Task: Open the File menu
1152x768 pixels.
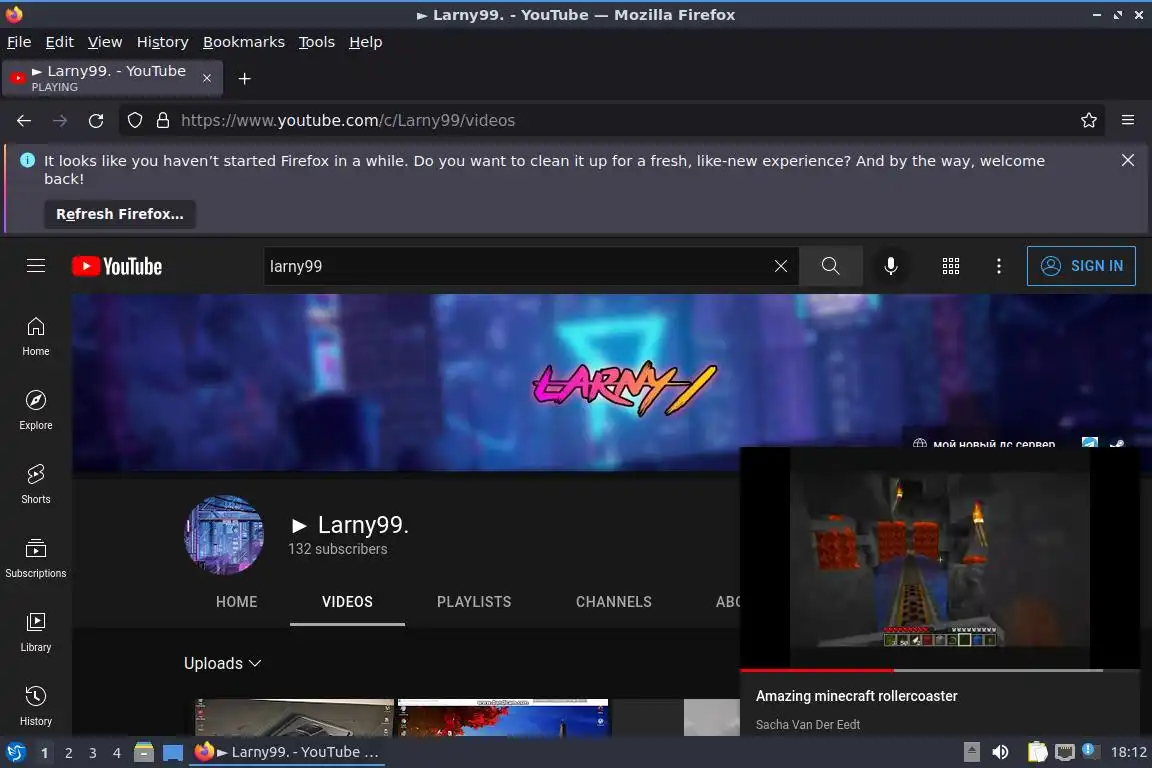Action: coord(19,42)
